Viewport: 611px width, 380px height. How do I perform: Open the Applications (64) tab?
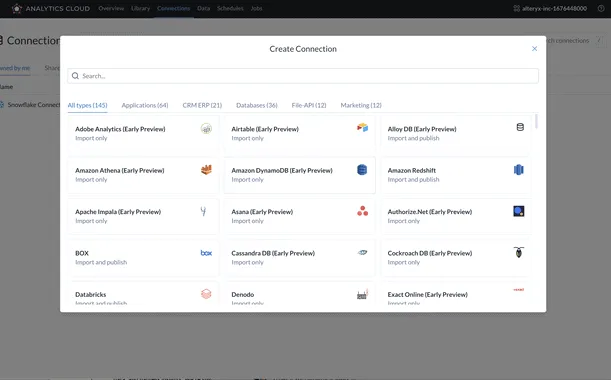(x=145, y=105)
